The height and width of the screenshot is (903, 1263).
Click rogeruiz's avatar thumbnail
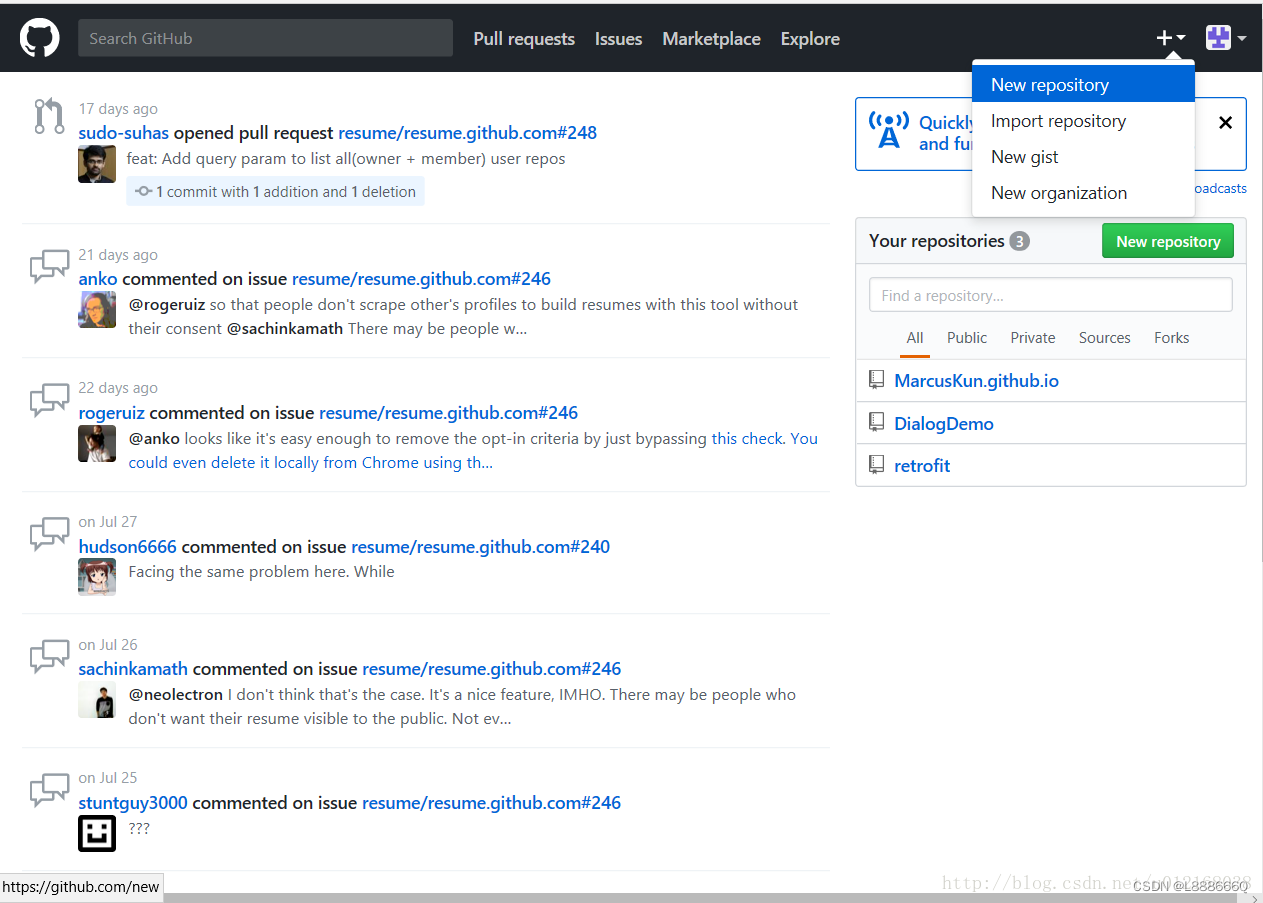click(97, 444)
